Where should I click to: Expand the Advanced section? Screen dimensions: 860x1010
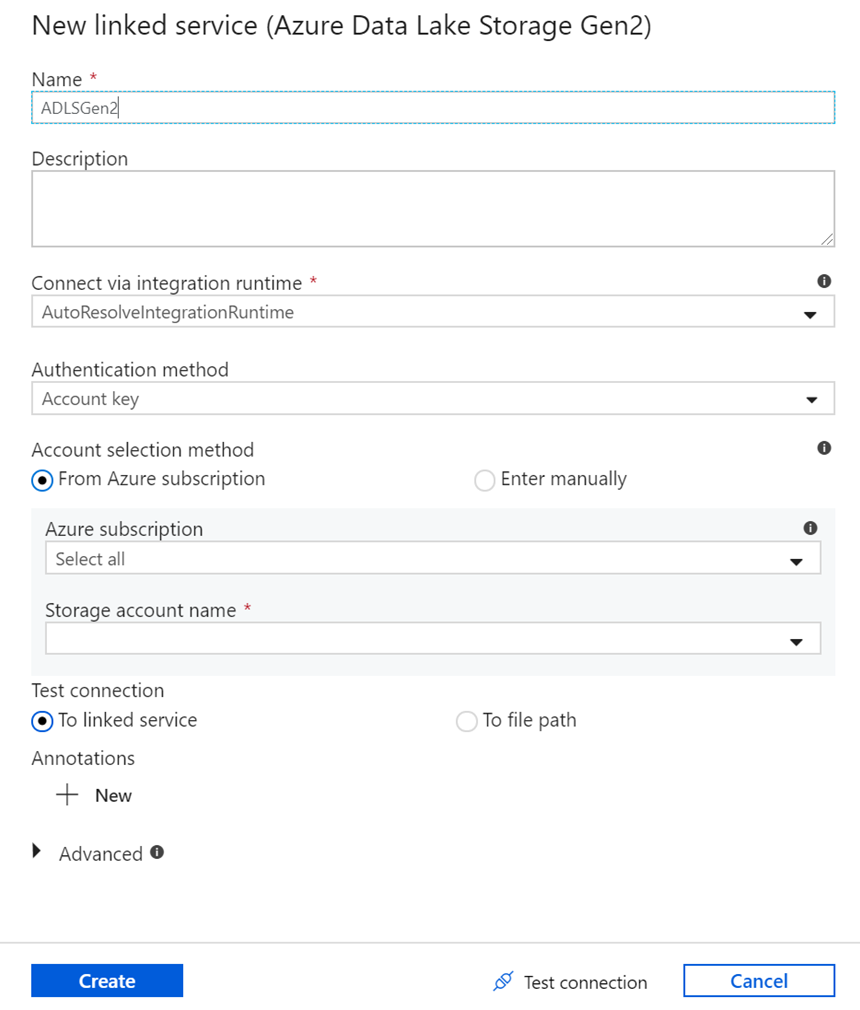pyautogui.click(x=37, y=852)
